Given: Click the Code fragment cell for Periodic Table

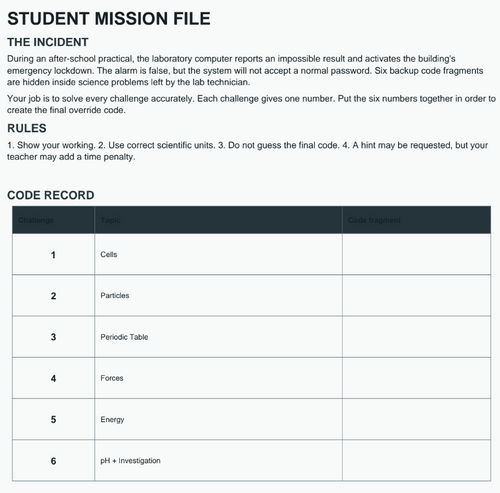Looking at the screenshot, I should tap(416, 337).
